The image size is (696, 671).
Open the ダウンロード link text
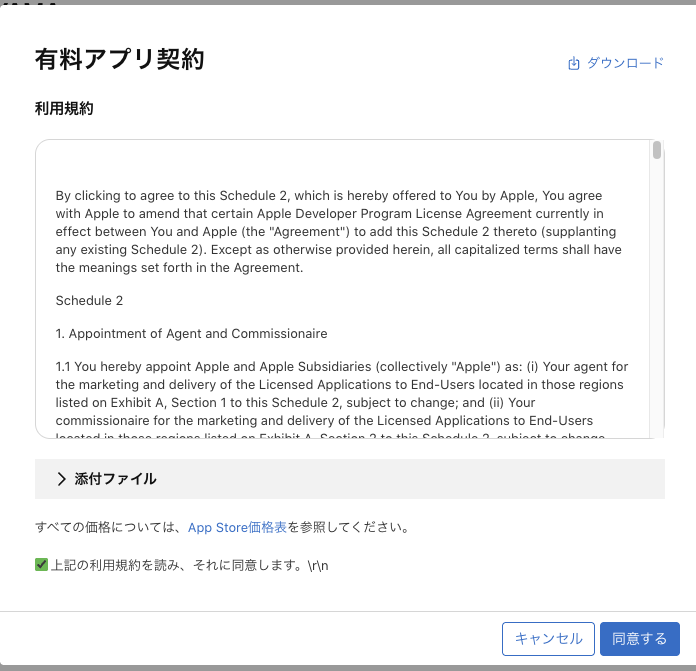click(x=625, y=63)
